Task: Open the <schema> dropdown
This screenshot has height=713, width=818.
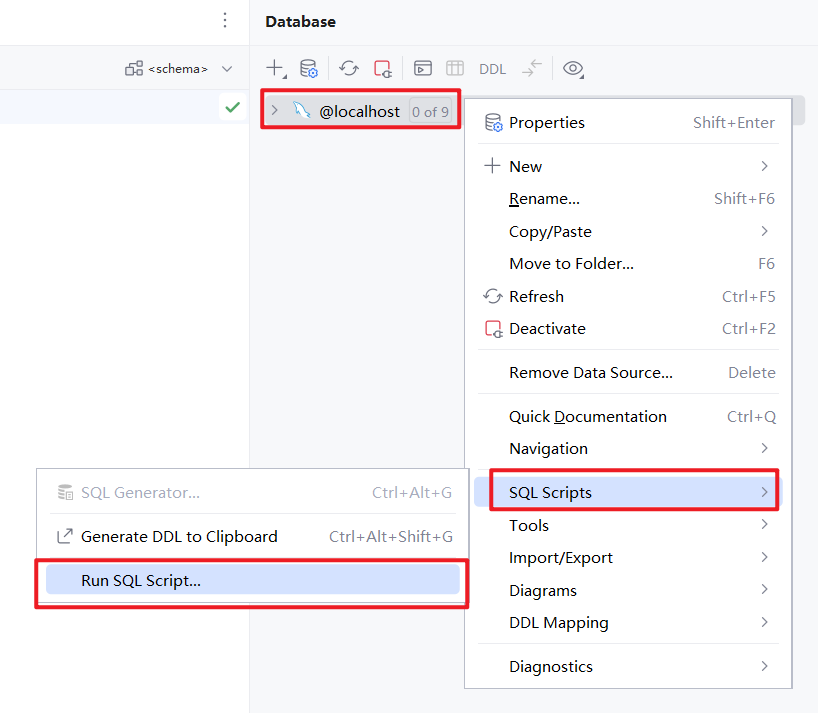Action: 179,69
